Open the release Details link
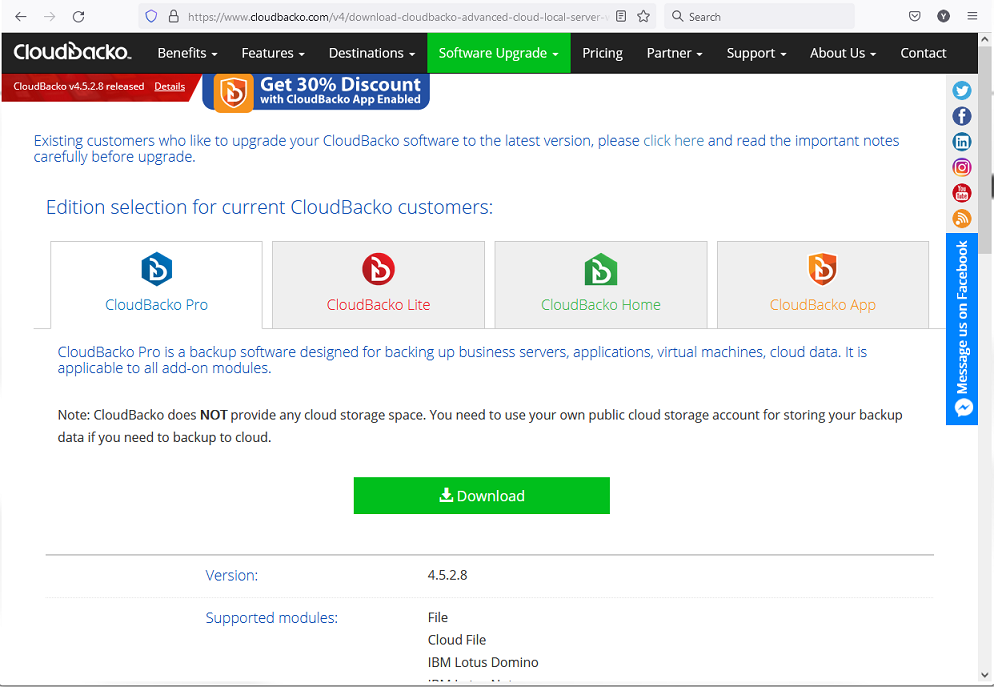The height and width of the screenshot is (687, 994). (x=169, y=87)
